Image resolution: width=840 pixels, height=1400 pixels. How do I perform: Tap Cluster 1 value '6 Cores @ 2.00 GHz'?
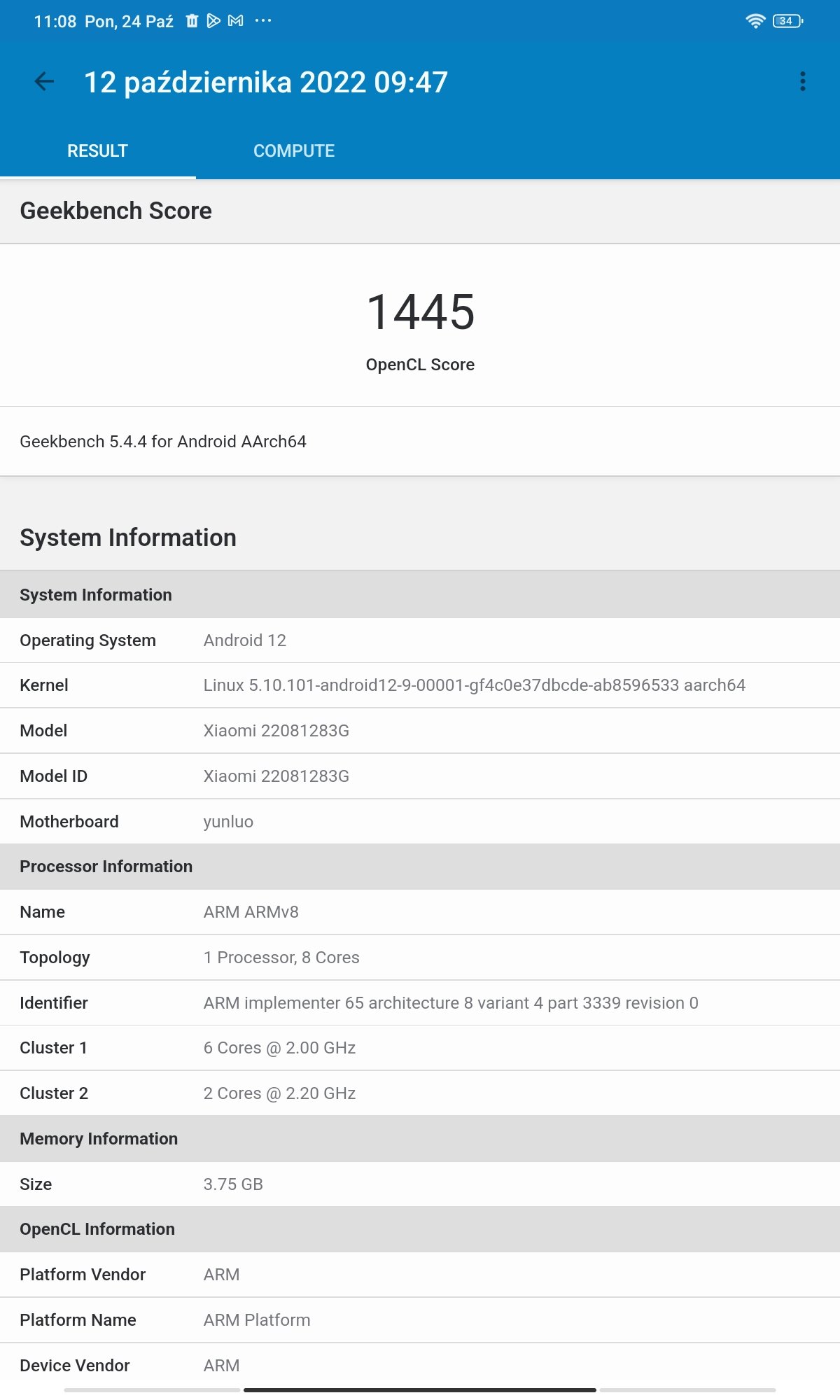click(279, 1048)
